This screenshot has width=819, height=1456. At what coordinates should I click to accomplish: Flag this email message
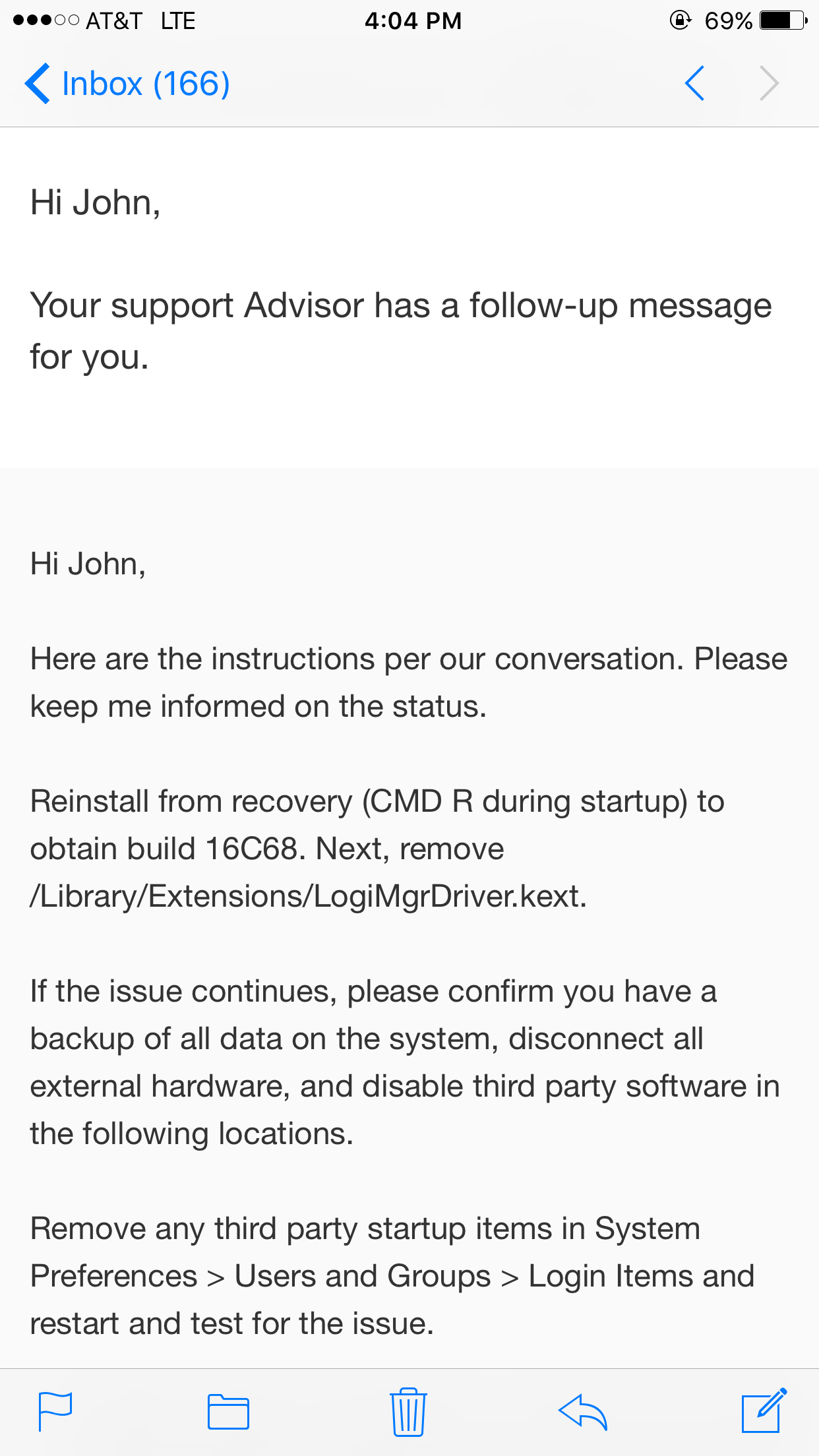[55, 1411]
